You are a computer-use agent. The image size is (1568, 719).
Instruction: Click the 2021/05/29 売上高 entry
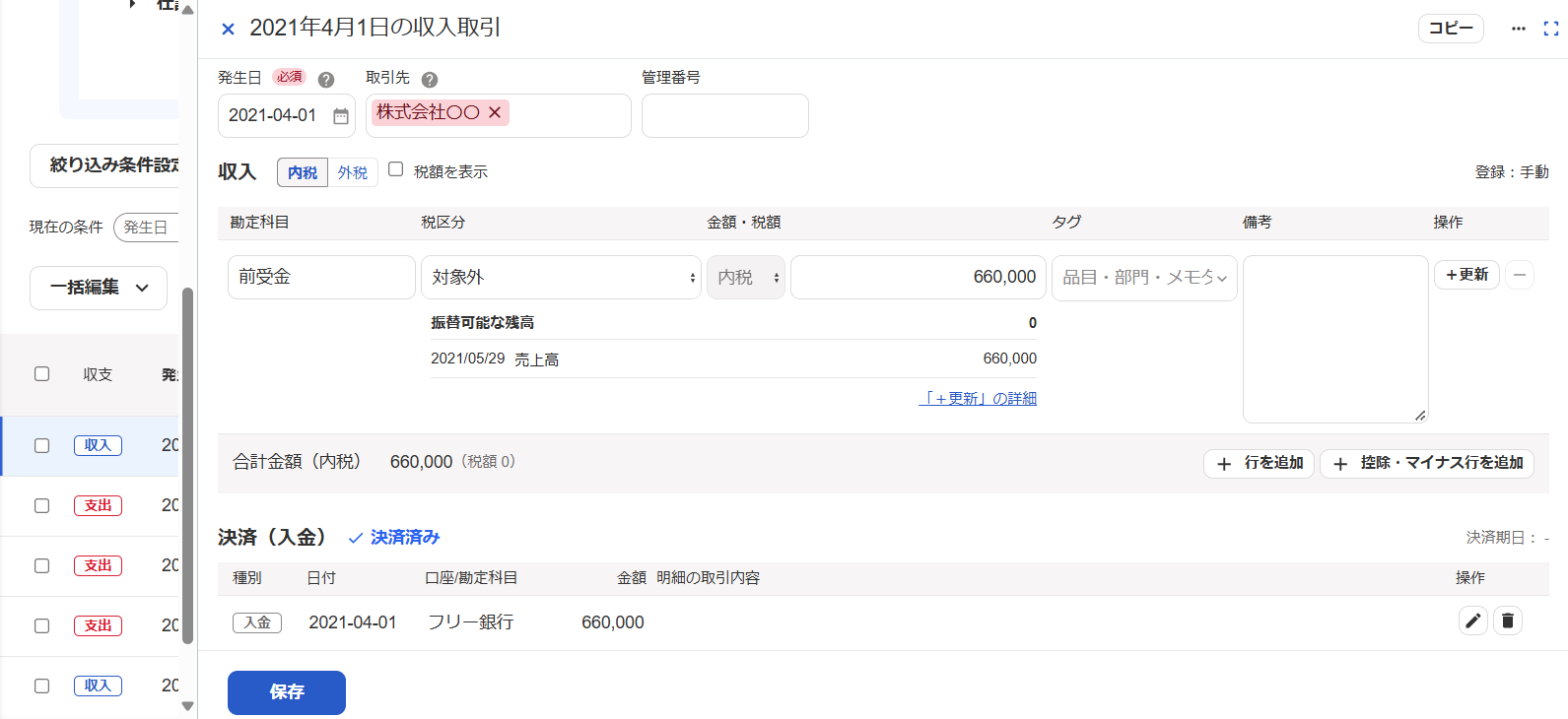pos(733,359)
